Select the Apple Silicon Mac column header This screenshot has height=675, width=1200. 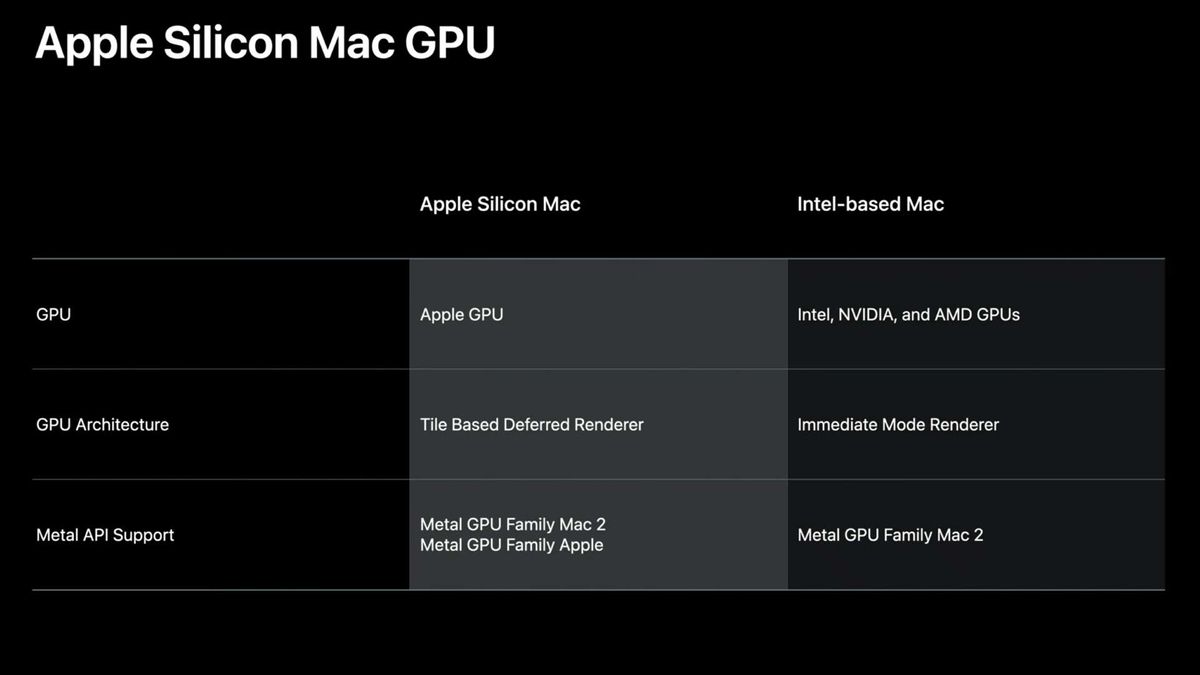pos(500,204)
